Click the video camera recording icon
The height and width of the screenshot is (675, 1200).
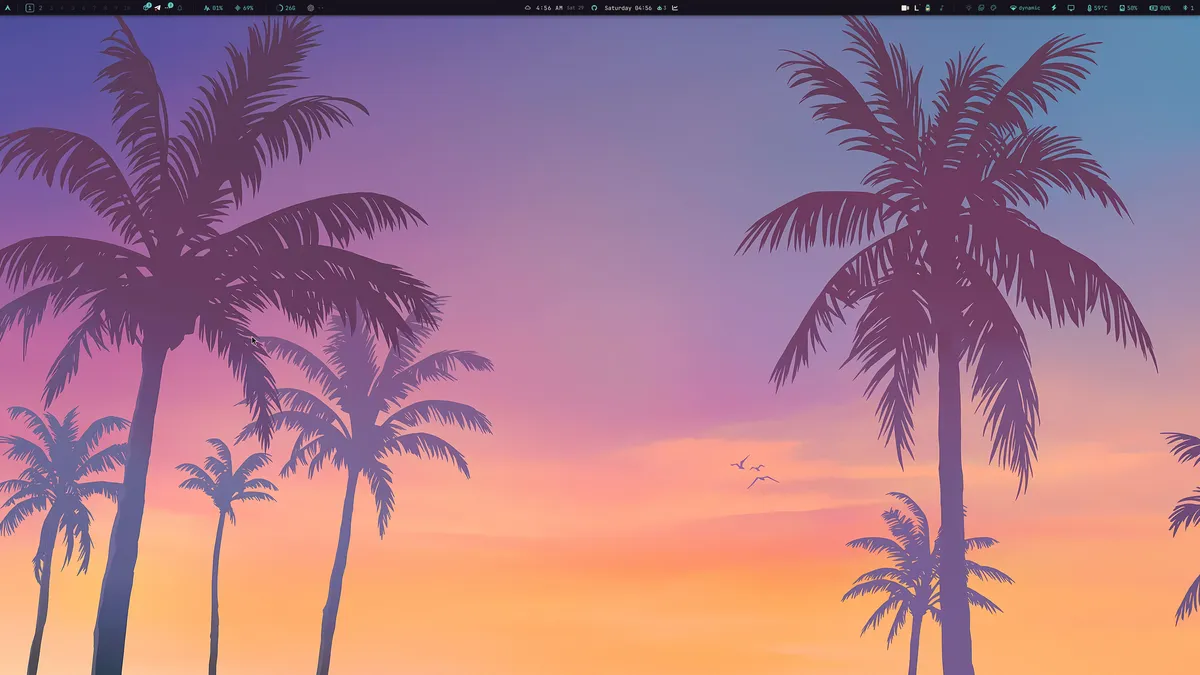[x=905, y=8]
